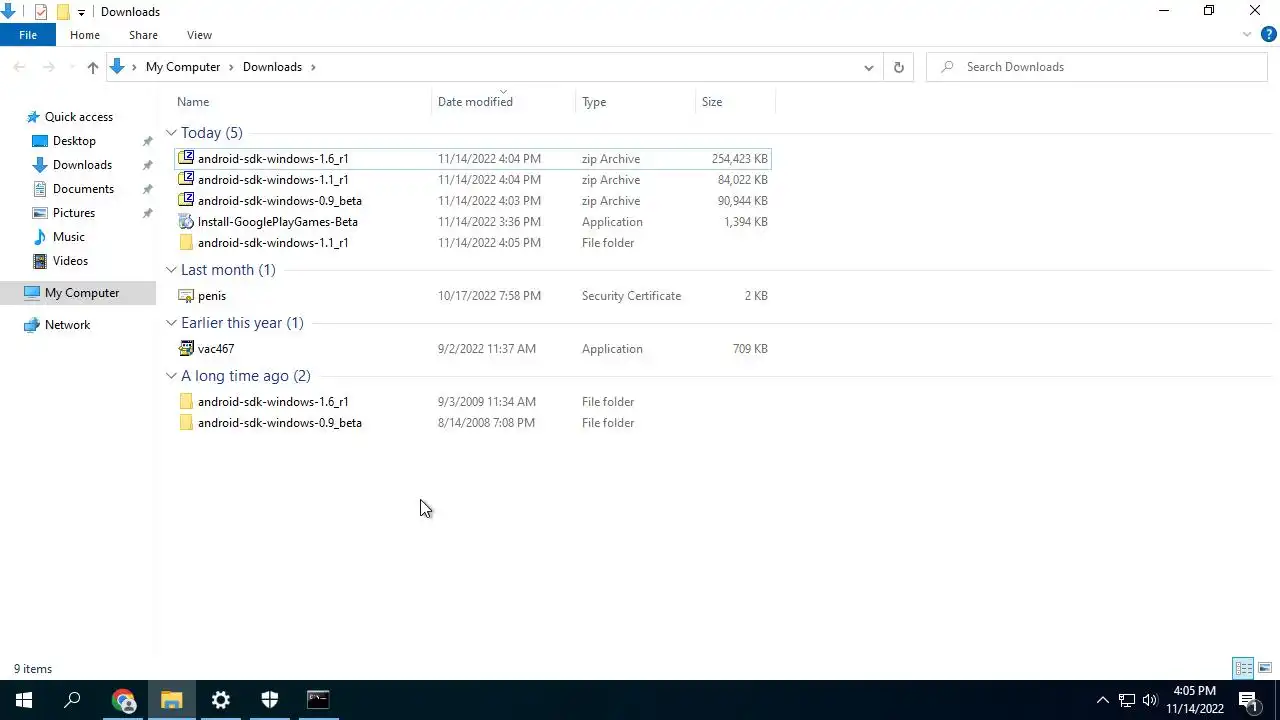Viewport: 1280px width, 720px height.
Task: Click the 9/2/2022 11:37 AM date cell
Action: tap(486, 349)
